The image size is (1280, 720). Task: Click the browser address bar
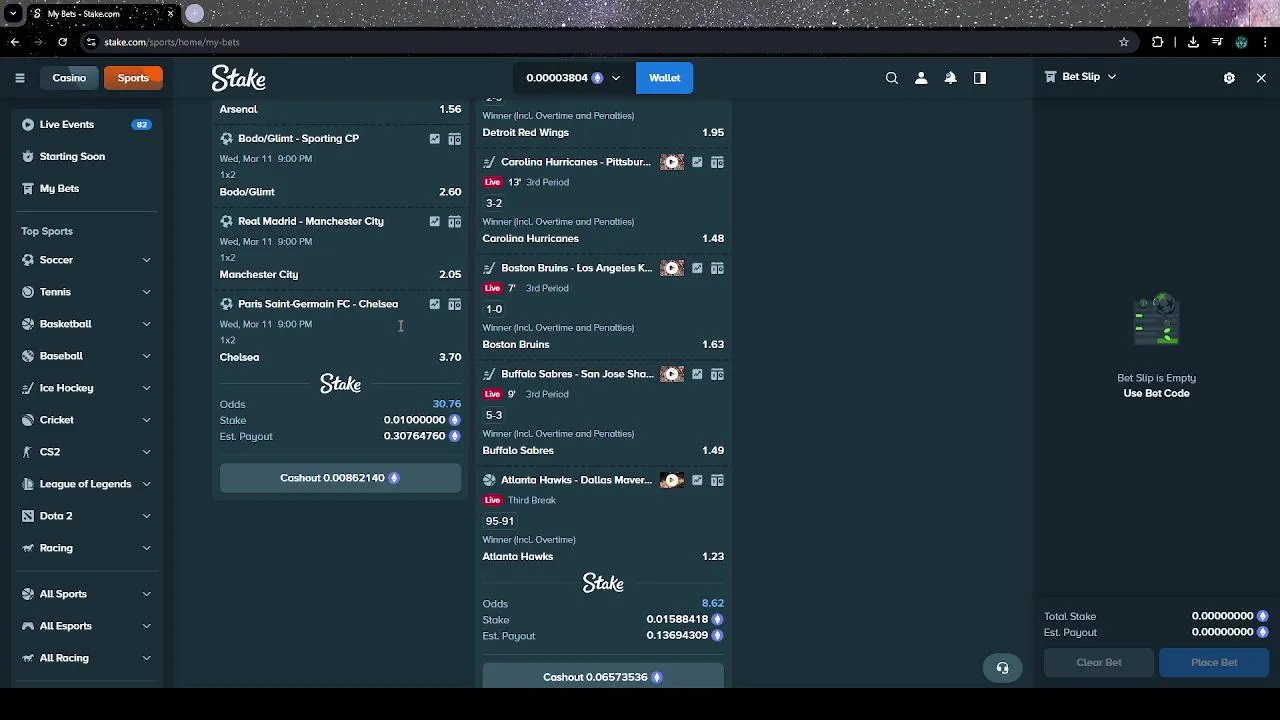pyautogui.click(x=600, y=42)
